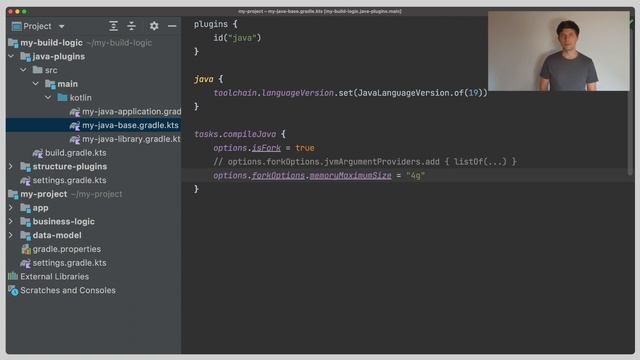Screen dimensions: 640x360
Task: Click business-logic module folder icon
Action: pos(25,222)
